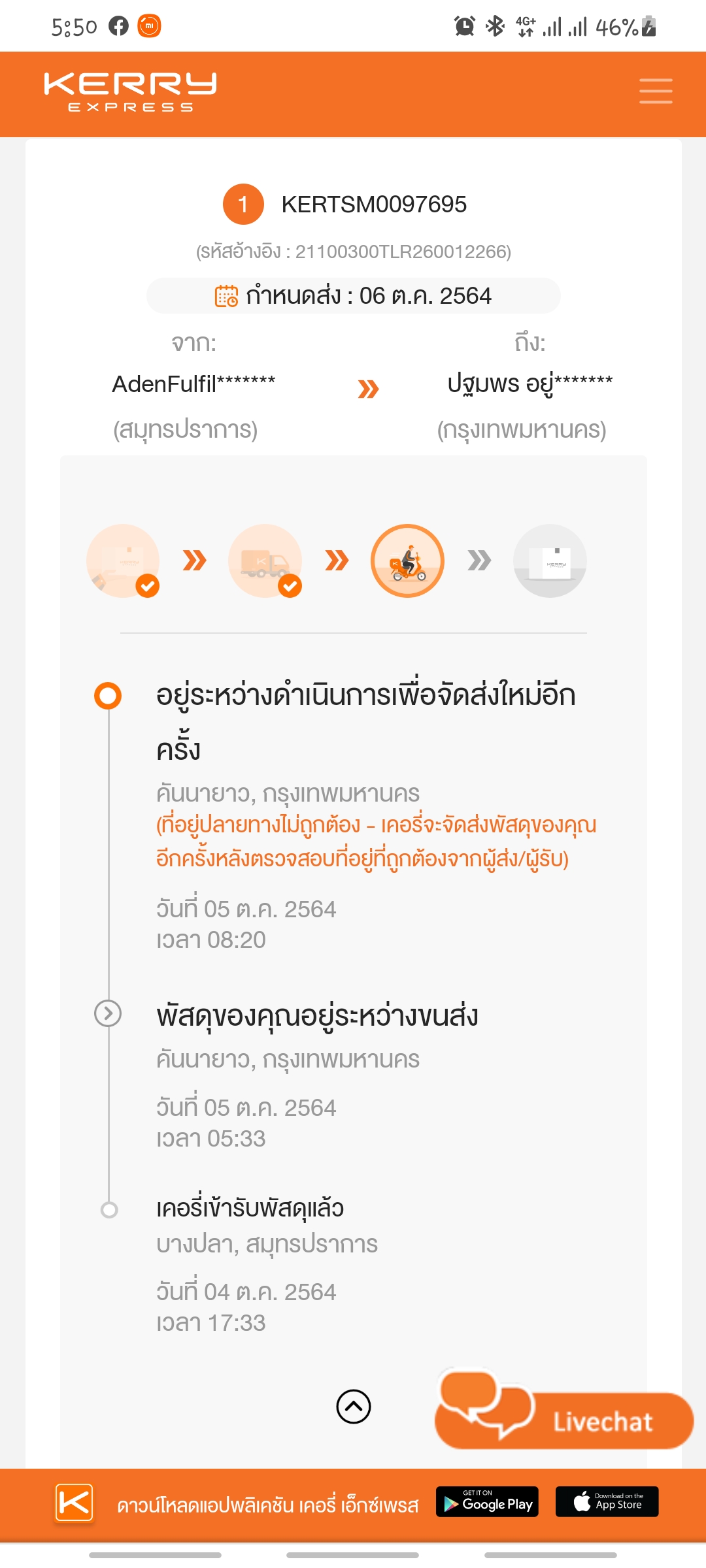This screenshot has width=706, height=1568.
Task: Collapse the tracking details with up arrow
Action: [354, 1406]
